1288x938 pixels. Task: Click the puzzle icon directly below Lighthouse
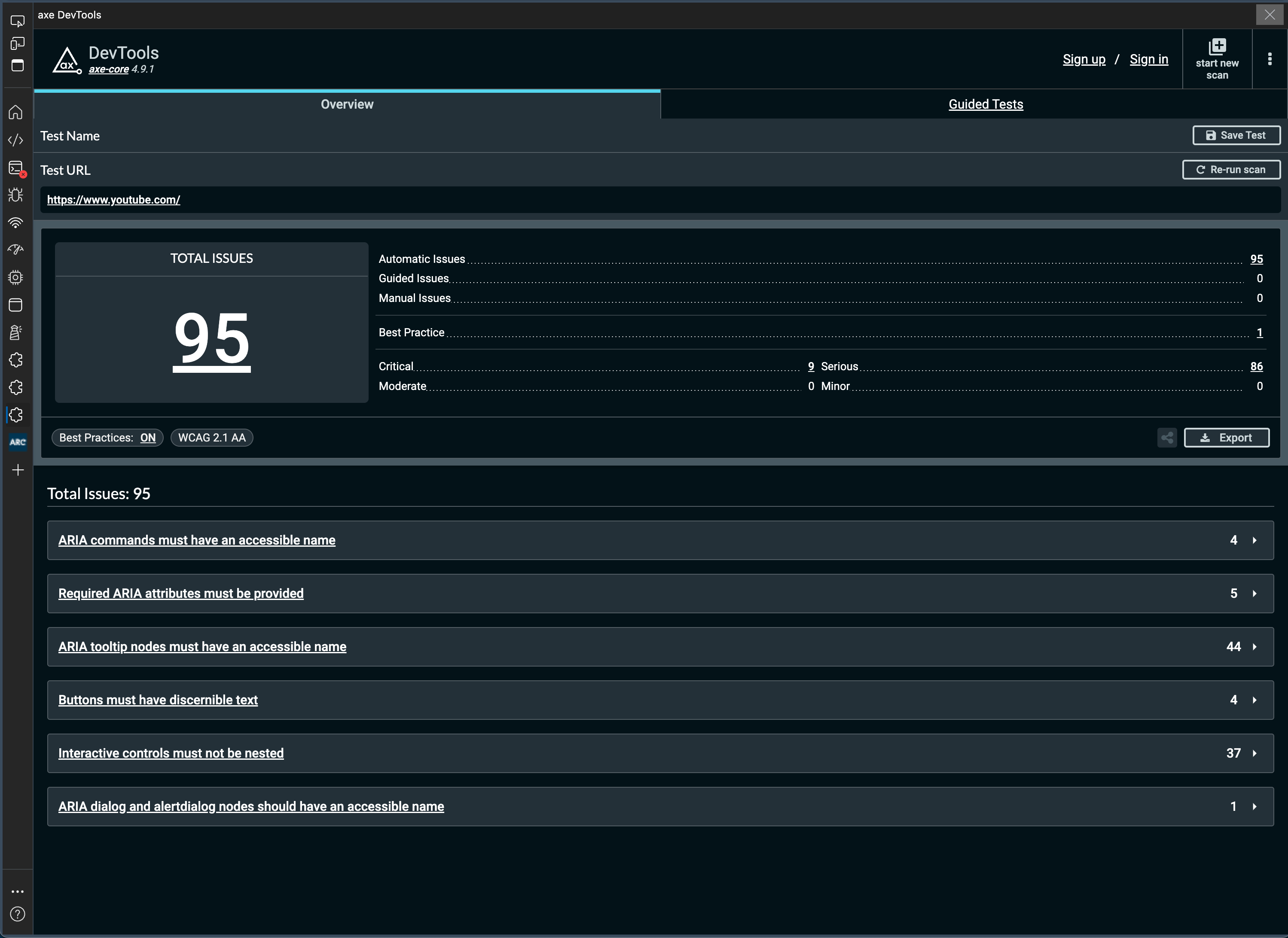coord(16,360)
